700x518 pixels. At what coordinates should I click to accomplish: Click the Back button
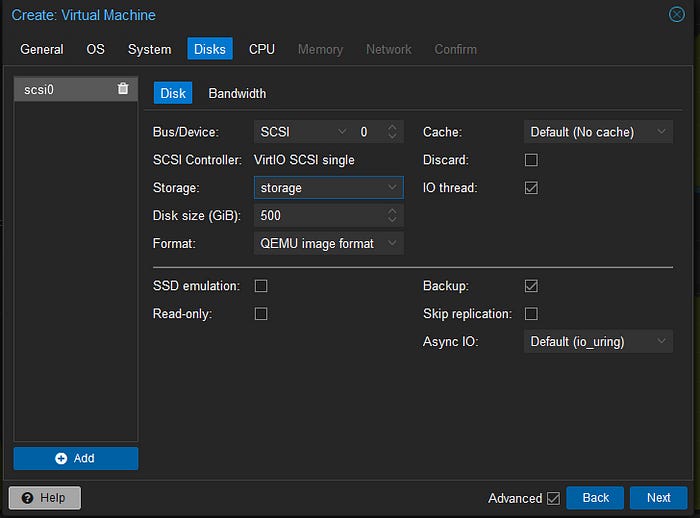click(x=595, y=497)
